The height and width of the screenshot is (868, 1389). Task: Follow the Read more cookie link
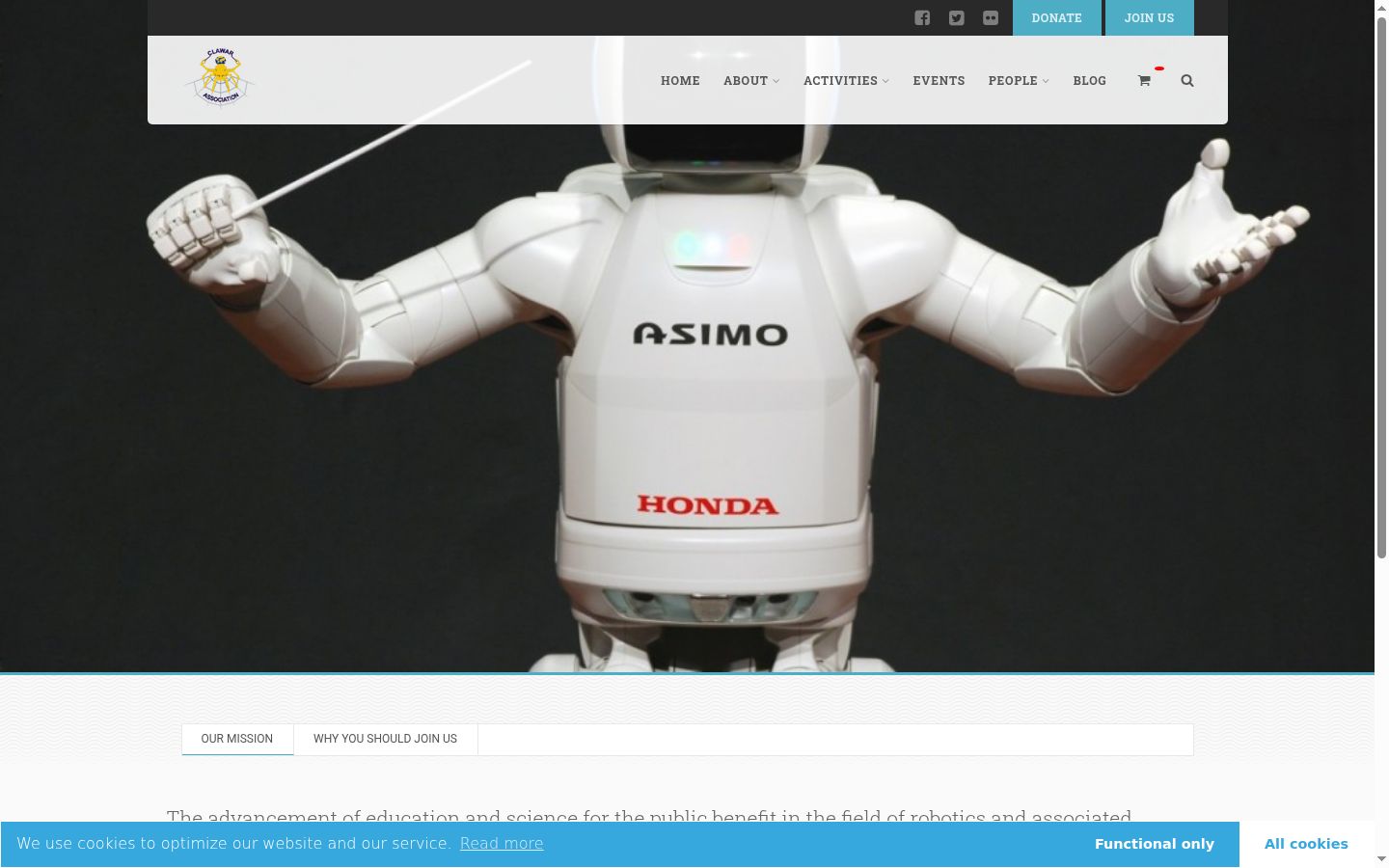(502, 843)
